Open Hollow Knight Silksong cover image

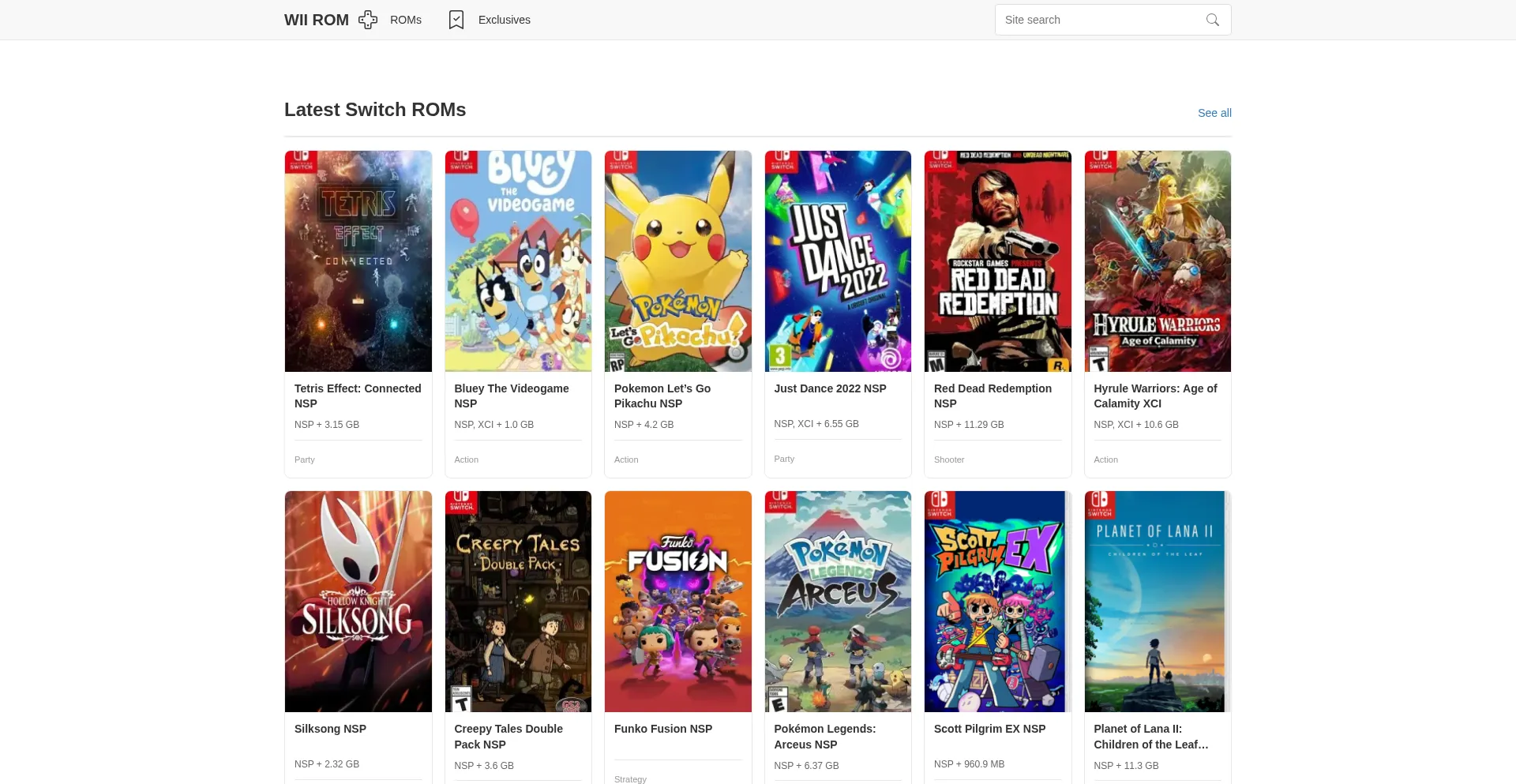(x=358, y=602)
